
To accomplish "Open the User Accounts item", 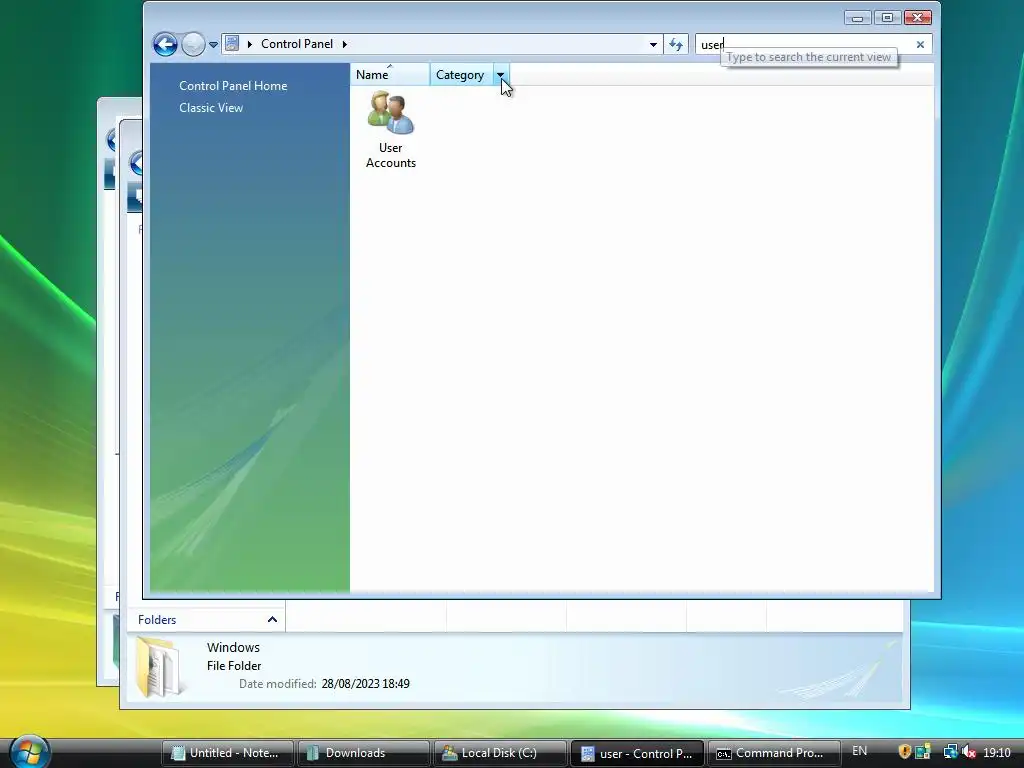I will tap(391, 131).
